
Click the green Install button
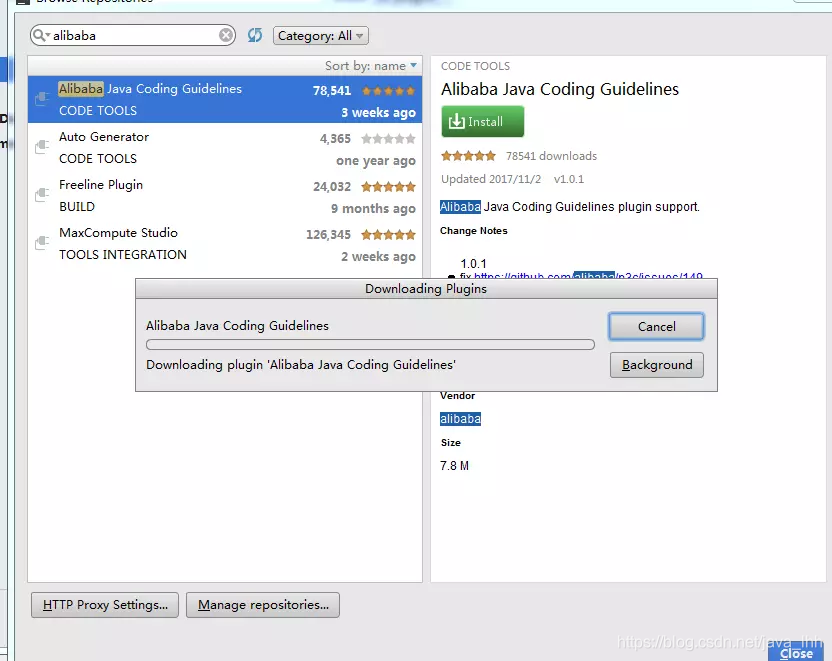[x=482, y=121]
